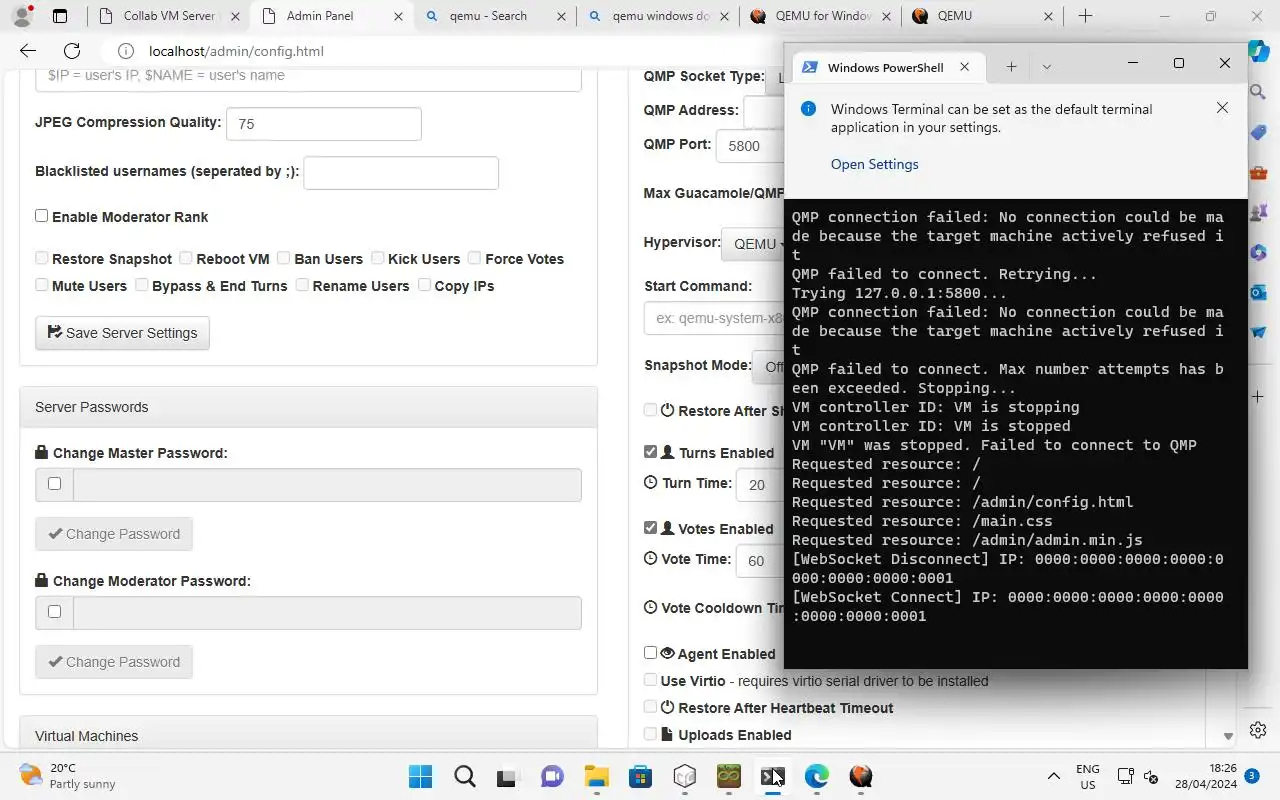This screenshot has width=1280, height=800.
Task: Click Blacklisted usernames input field
Action: pyautogui.click(x=401, y=173)
